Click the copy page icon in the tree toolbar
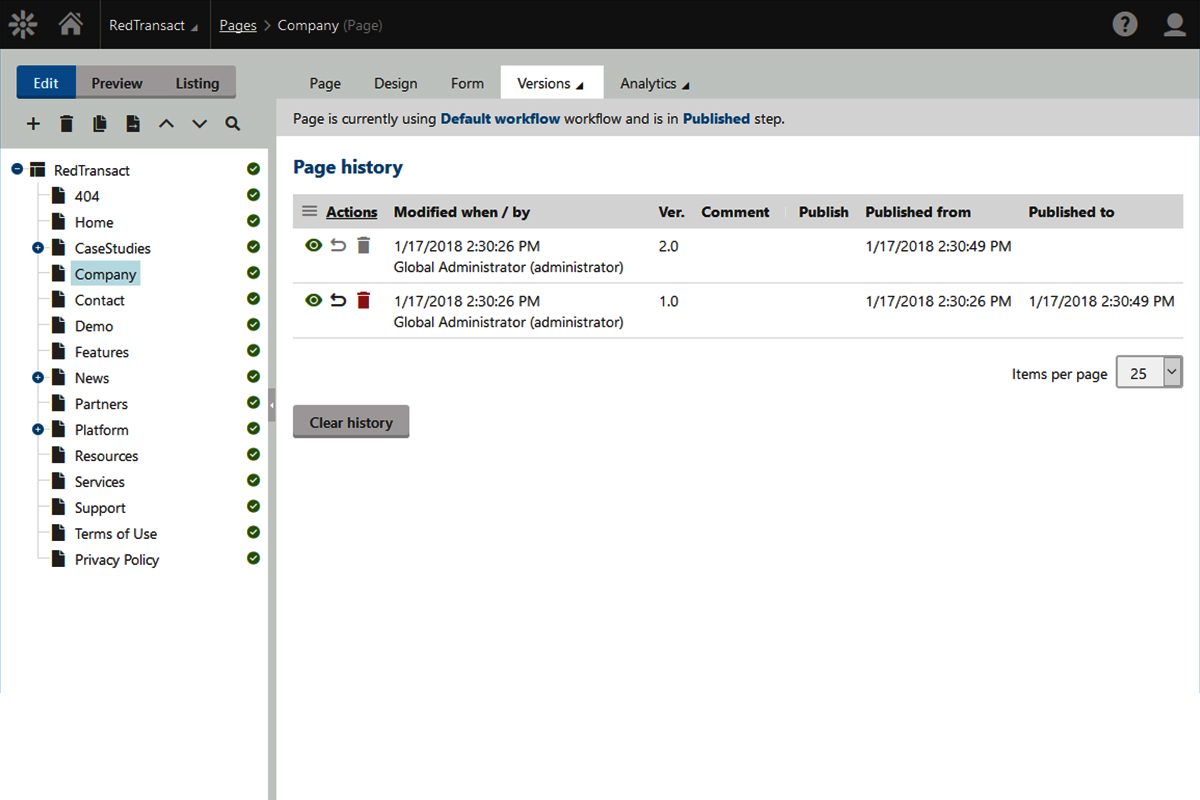This screenshot has height=800, width=1200. point(100,124)
